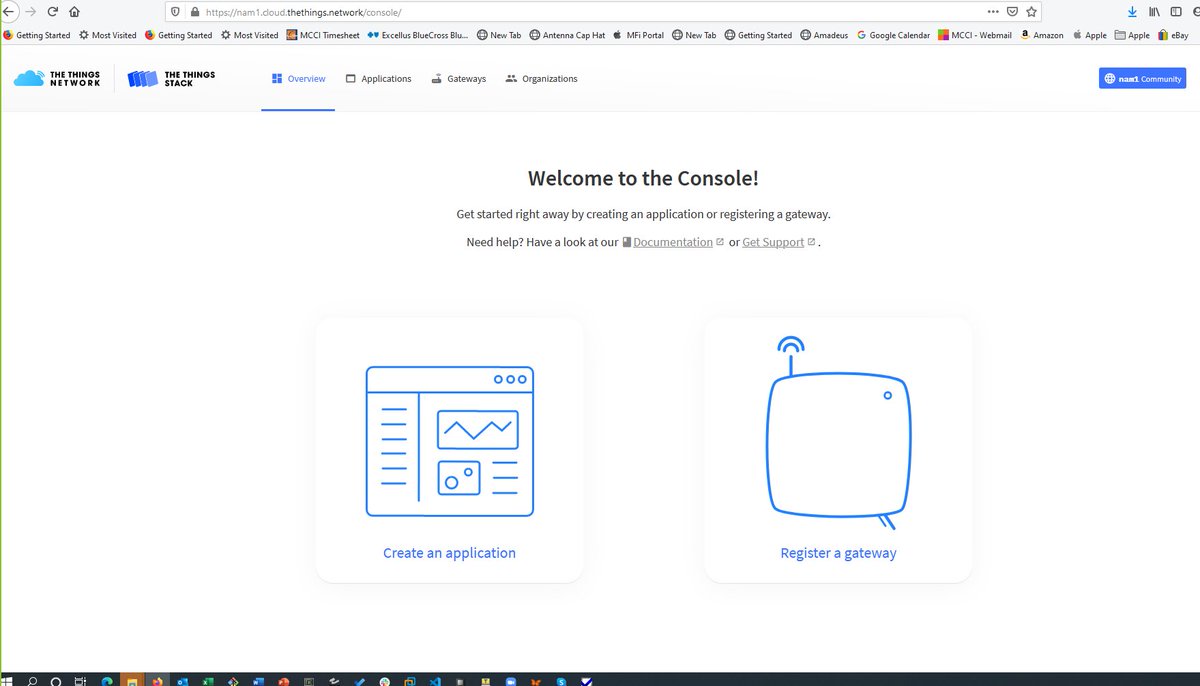The image size is (1200, 686).
Task: Open the eBay bookmark
Action: 1172,35
